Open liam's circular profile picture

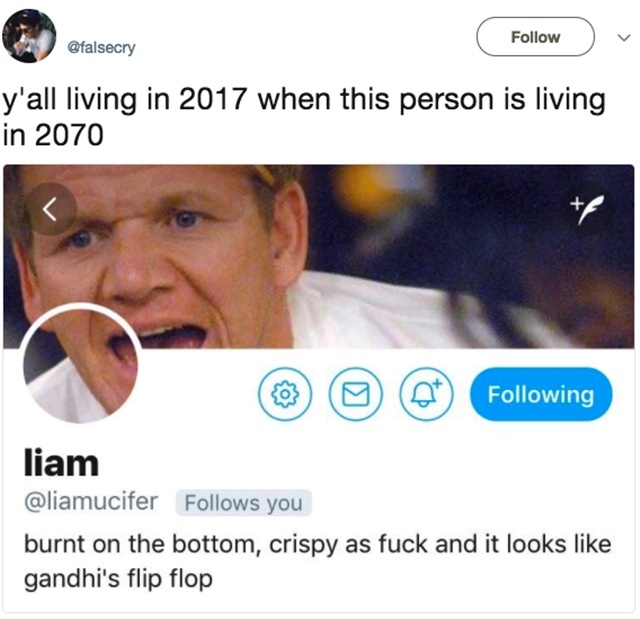point(81,364)
